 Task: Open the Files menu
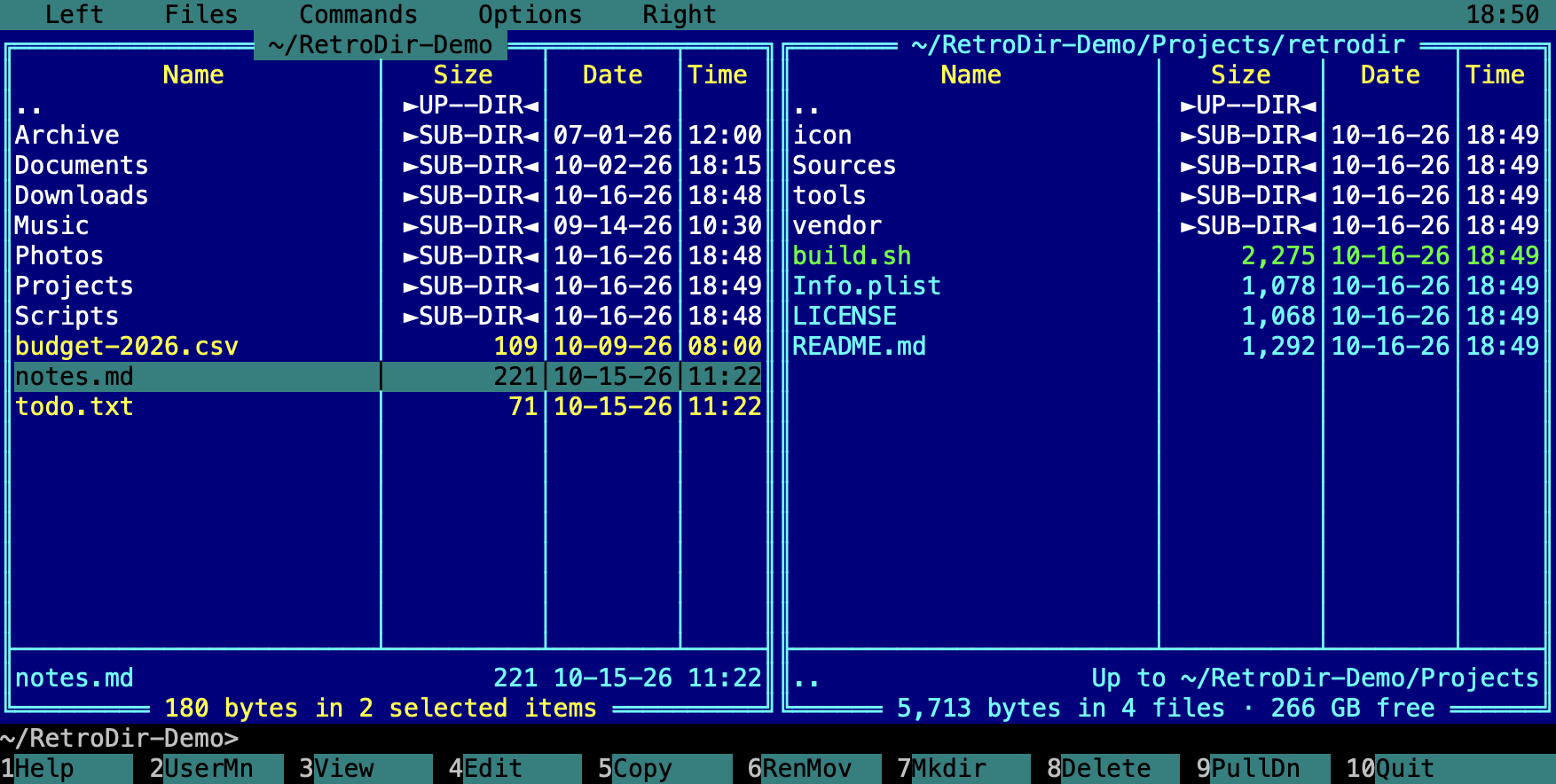coord(201,14)
